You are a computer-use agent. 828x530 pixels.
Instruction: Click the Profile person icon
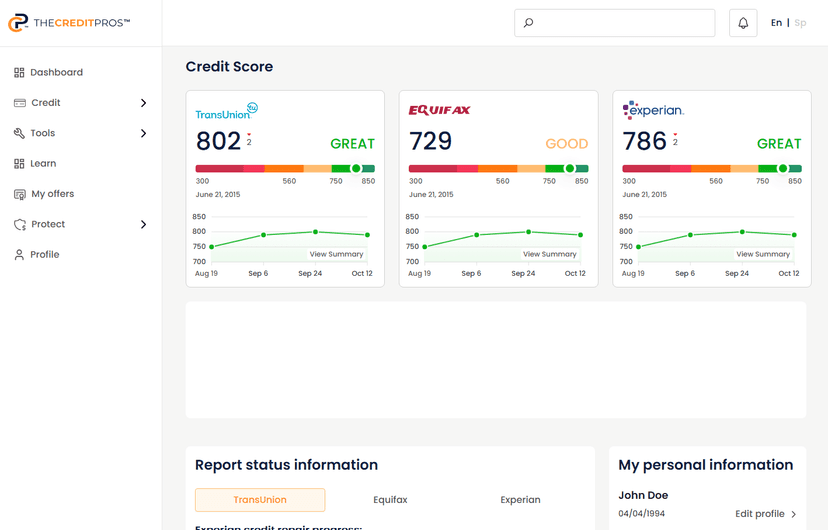[19, 255]
